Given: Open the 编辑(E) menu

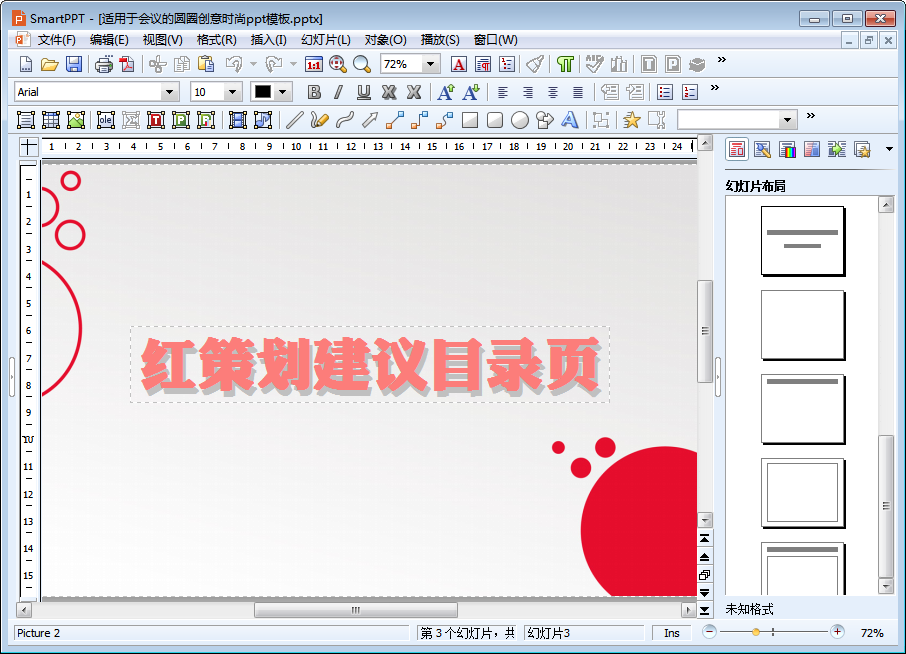Looking at the screenshot, I should point(109,40).
